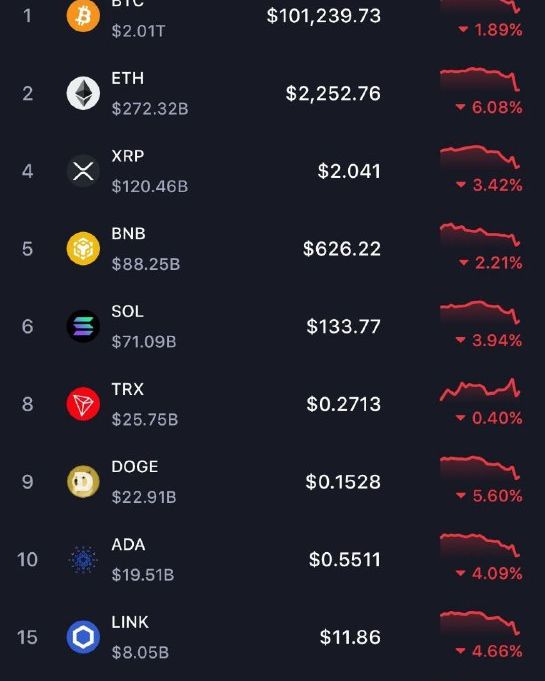The image size is (545, 681).
Task: Click the $101,239.73 Bitcoin price
Action: pyautogui.click(x=324, y=16)
